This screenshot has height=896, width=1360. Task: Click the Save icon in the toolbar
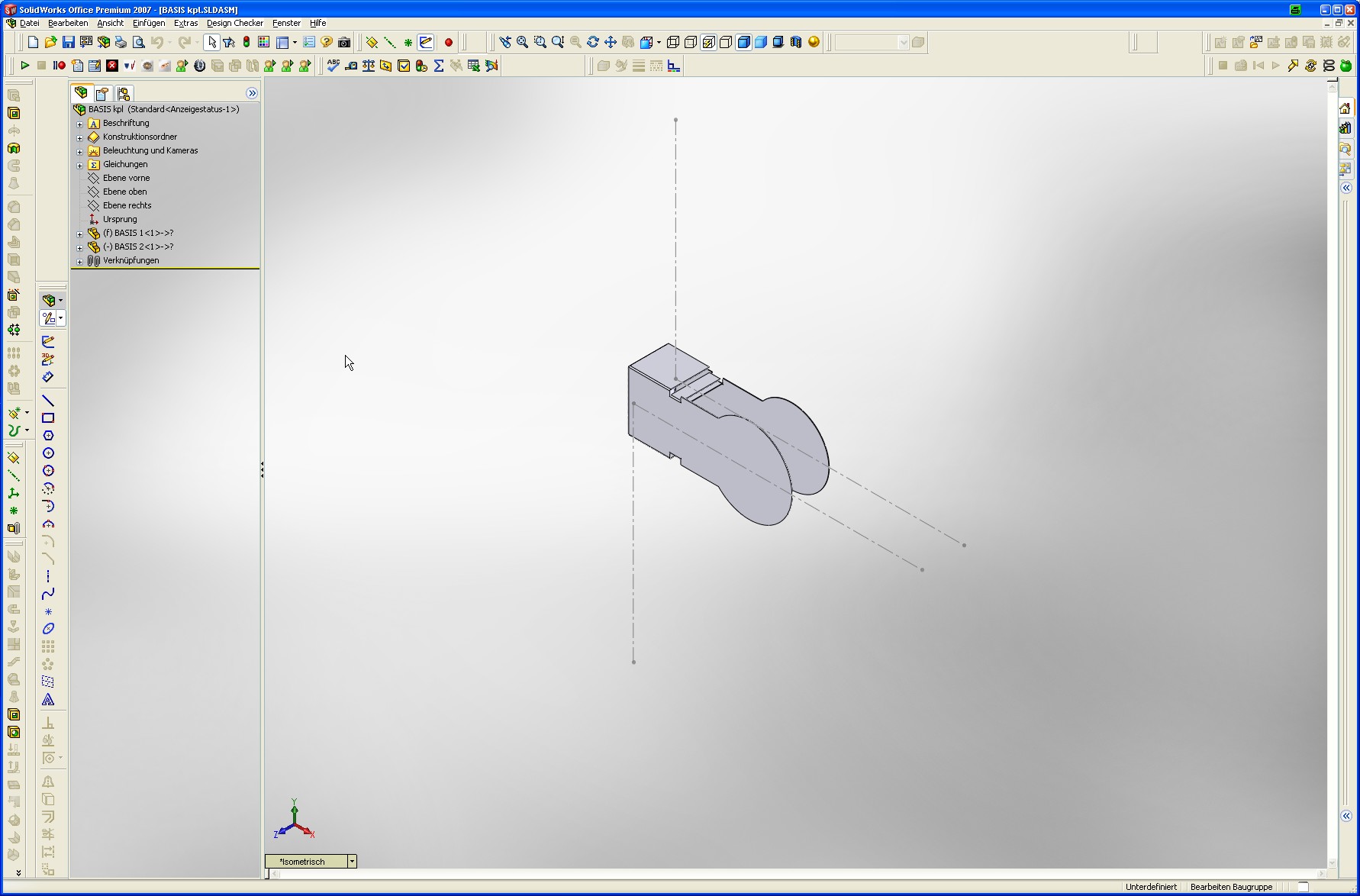click(68, 43)
